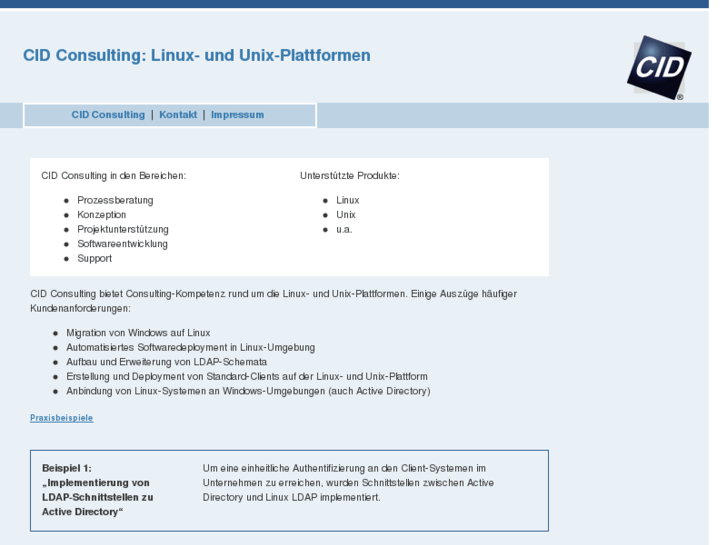The height and width of the screenshot is (545, 727).
Task: Click 'Unterstützte Produkte:' label
Action: point(350,176)
